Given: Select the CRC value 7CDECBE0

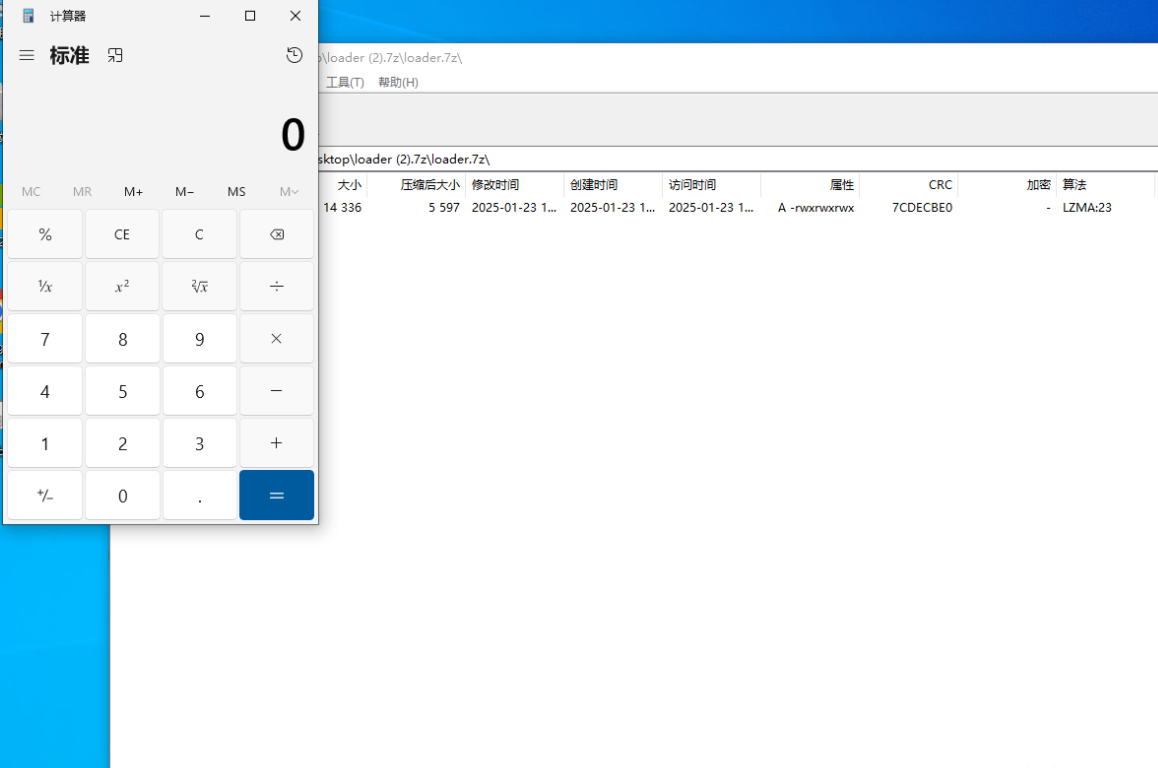Looking at the screenshot, I should point(922,208).
